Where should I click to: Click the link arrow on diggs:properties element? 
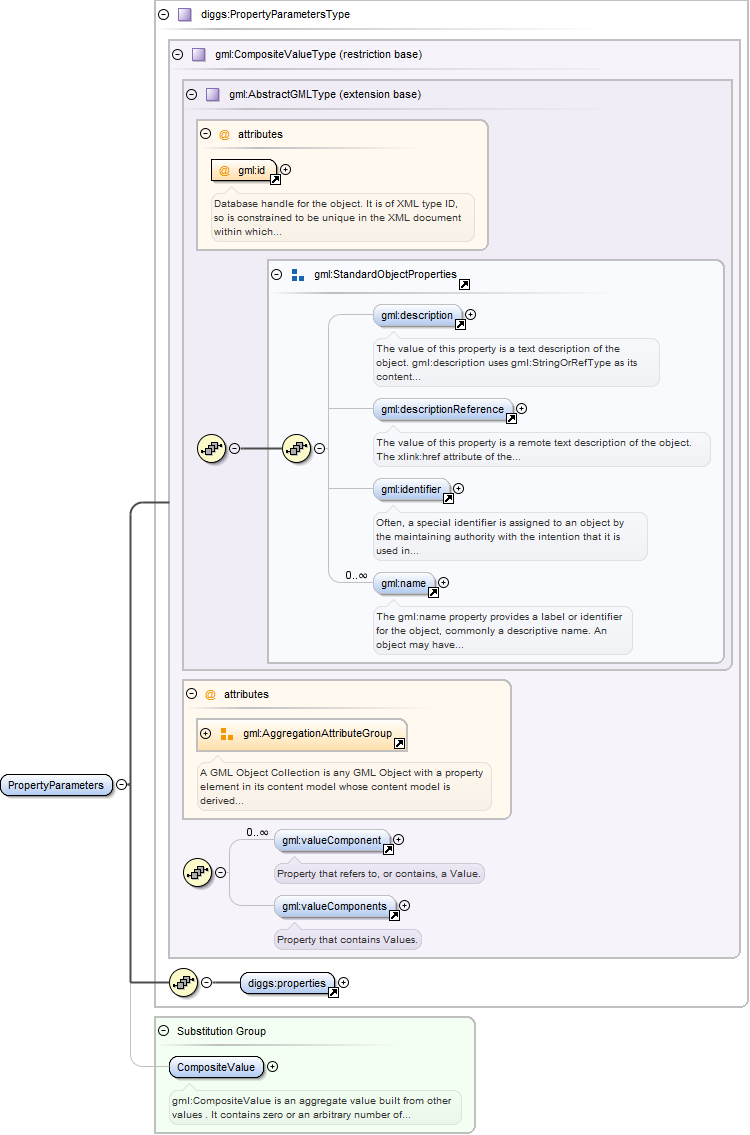[x=333, y=993]
